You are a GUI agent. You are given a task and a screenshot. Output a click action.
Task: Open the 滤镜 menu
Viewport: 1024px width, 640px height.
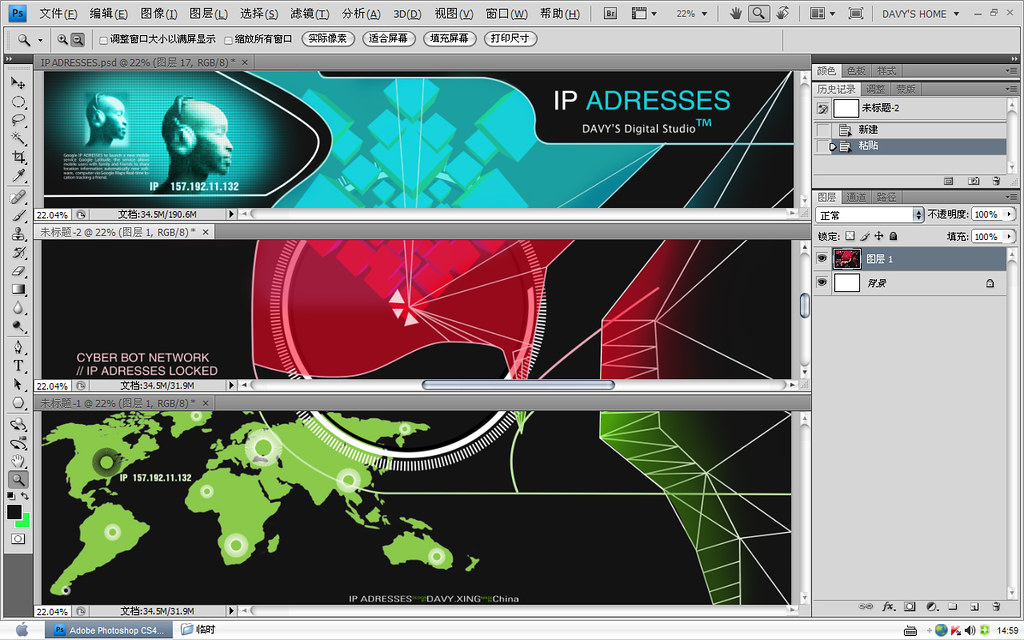[x=310, y=14]
